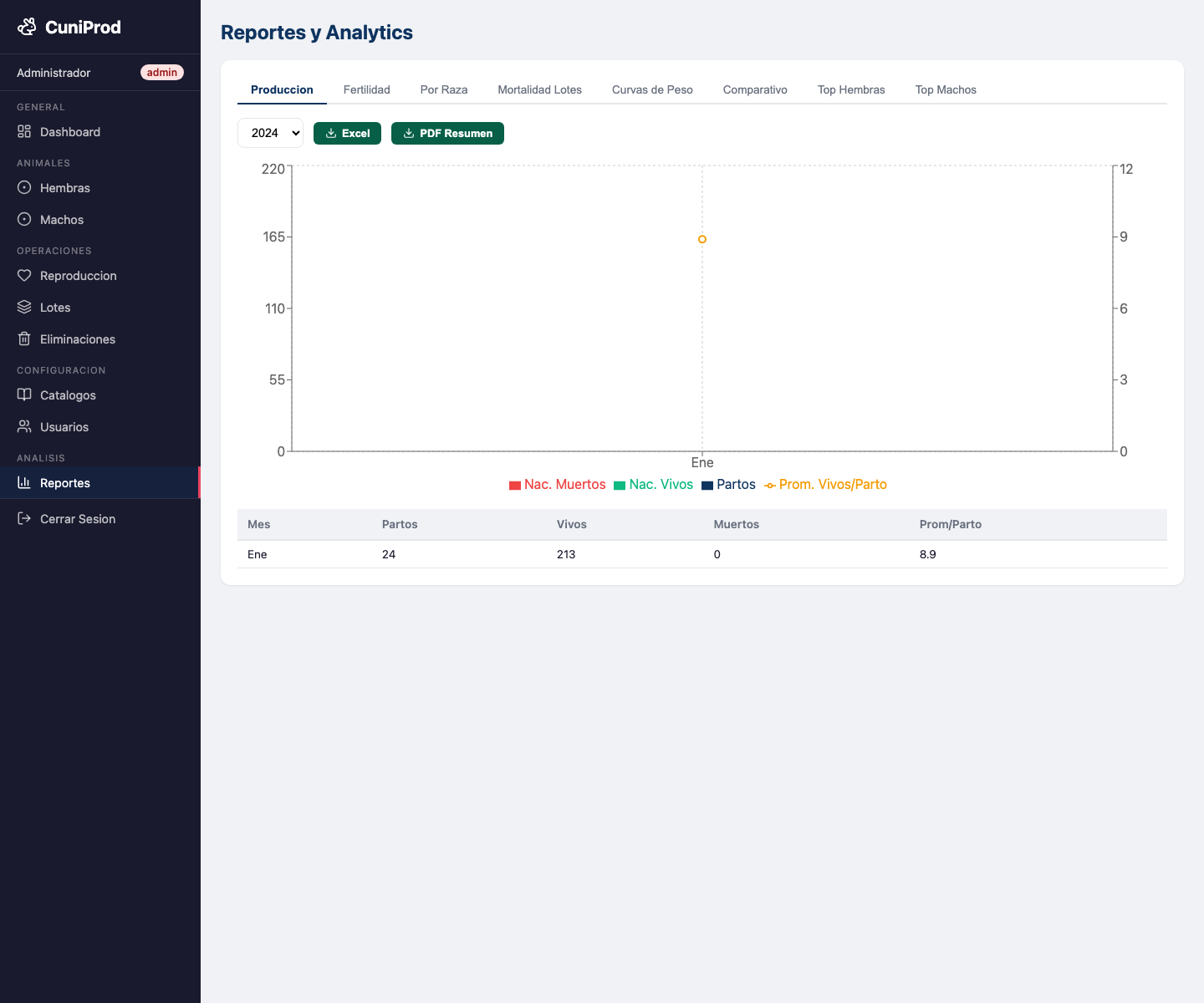
Task: Open Reproduccion from sidebar
Action: tap(100, 275)
